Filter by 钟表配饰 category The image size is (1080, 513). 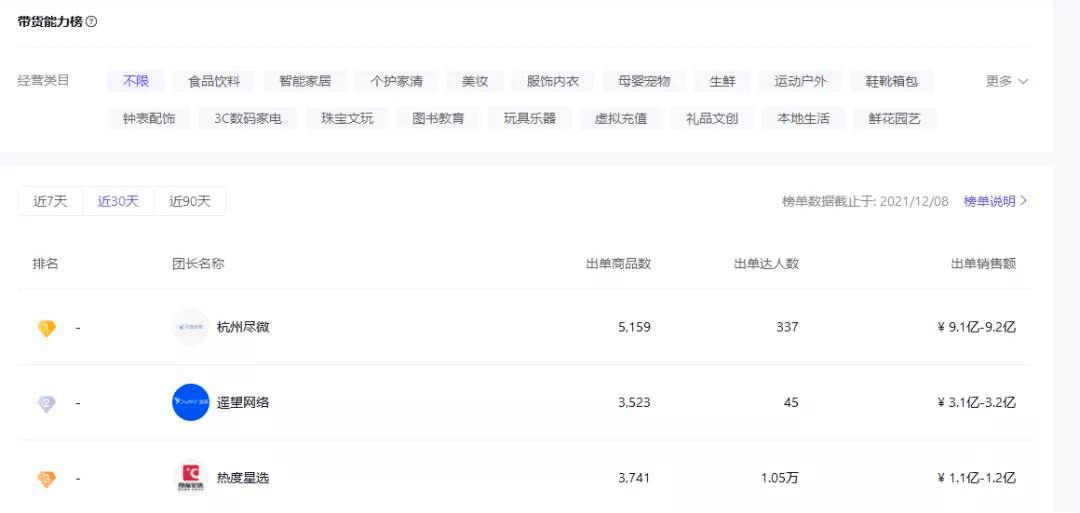(x=149, y=118)
